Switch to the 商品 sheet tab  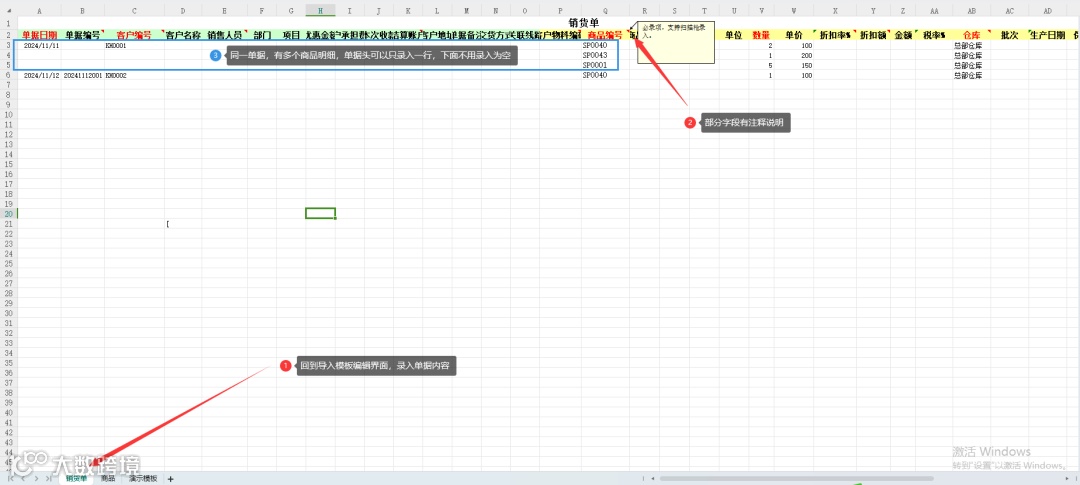click(108, 478)
